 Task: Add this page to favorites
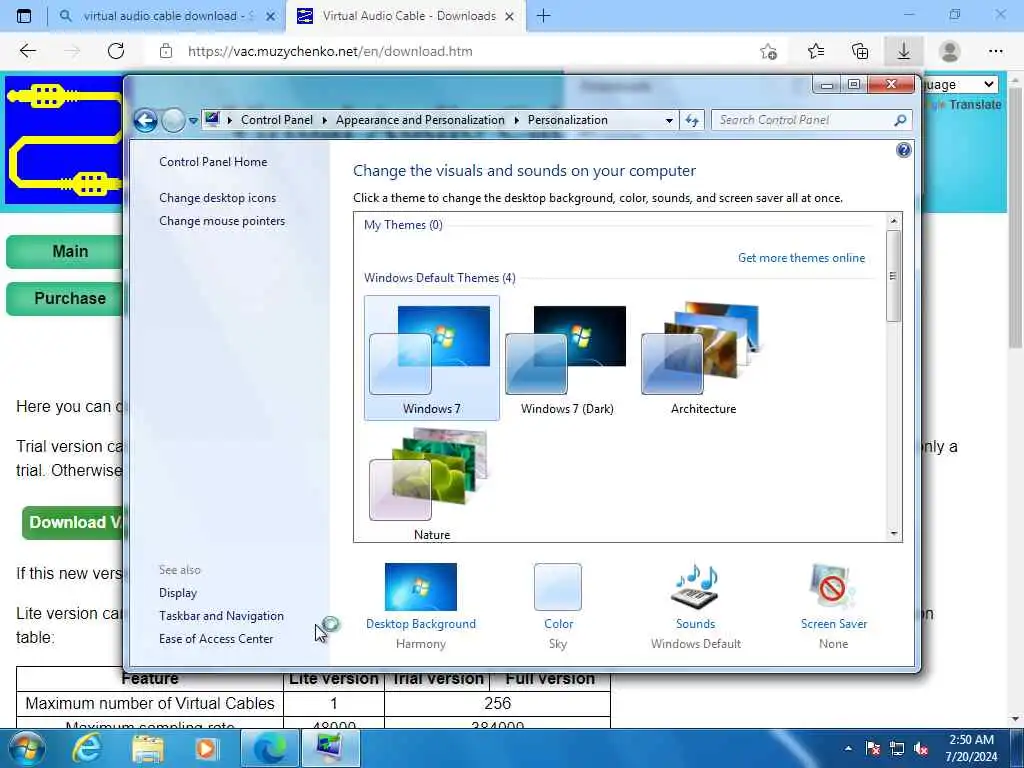[768, 51]
